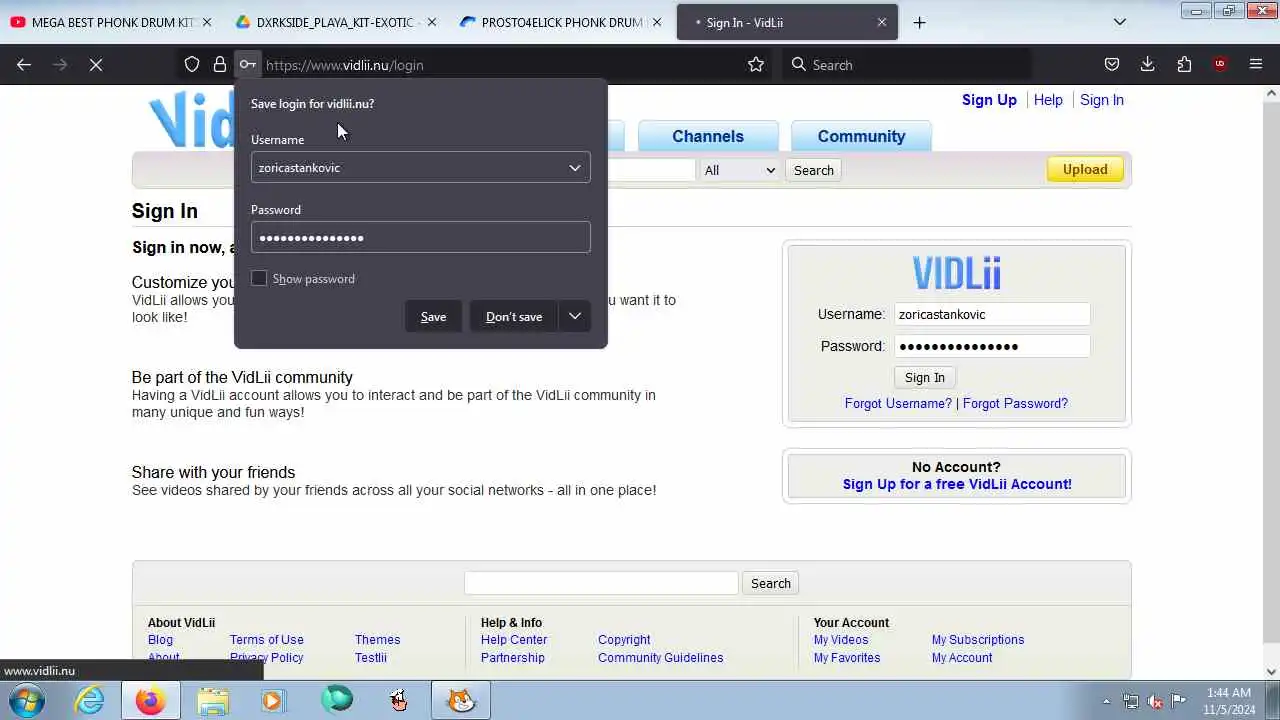The height and width of the screenshot is (720, 1280).
Task: Tick the Show password checkbox
Action: 259,278
